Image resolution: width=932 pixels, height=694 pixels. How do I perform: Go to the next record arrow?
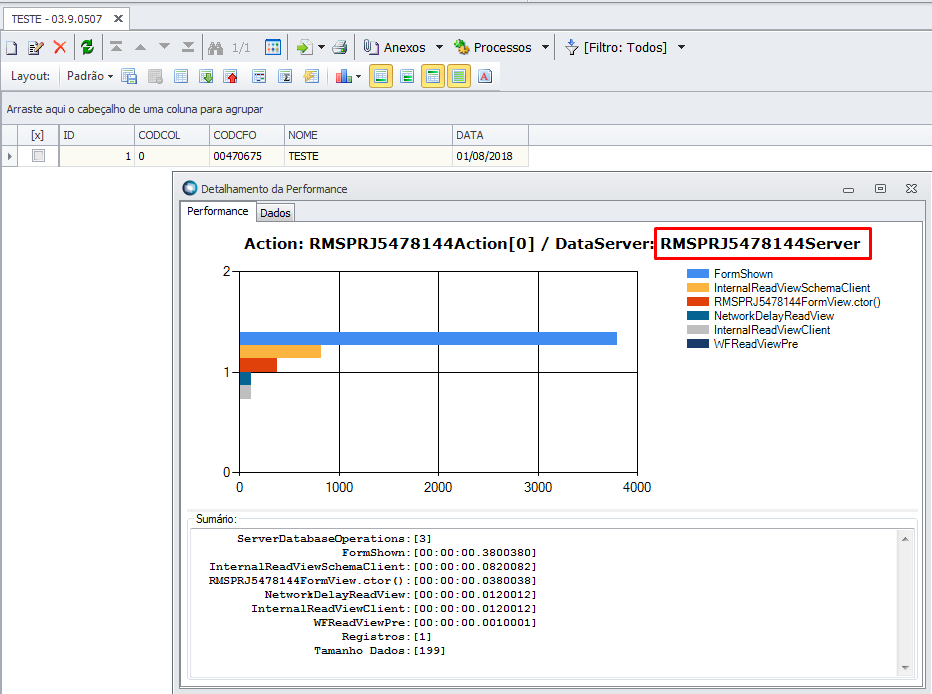(x=164, y=47)
